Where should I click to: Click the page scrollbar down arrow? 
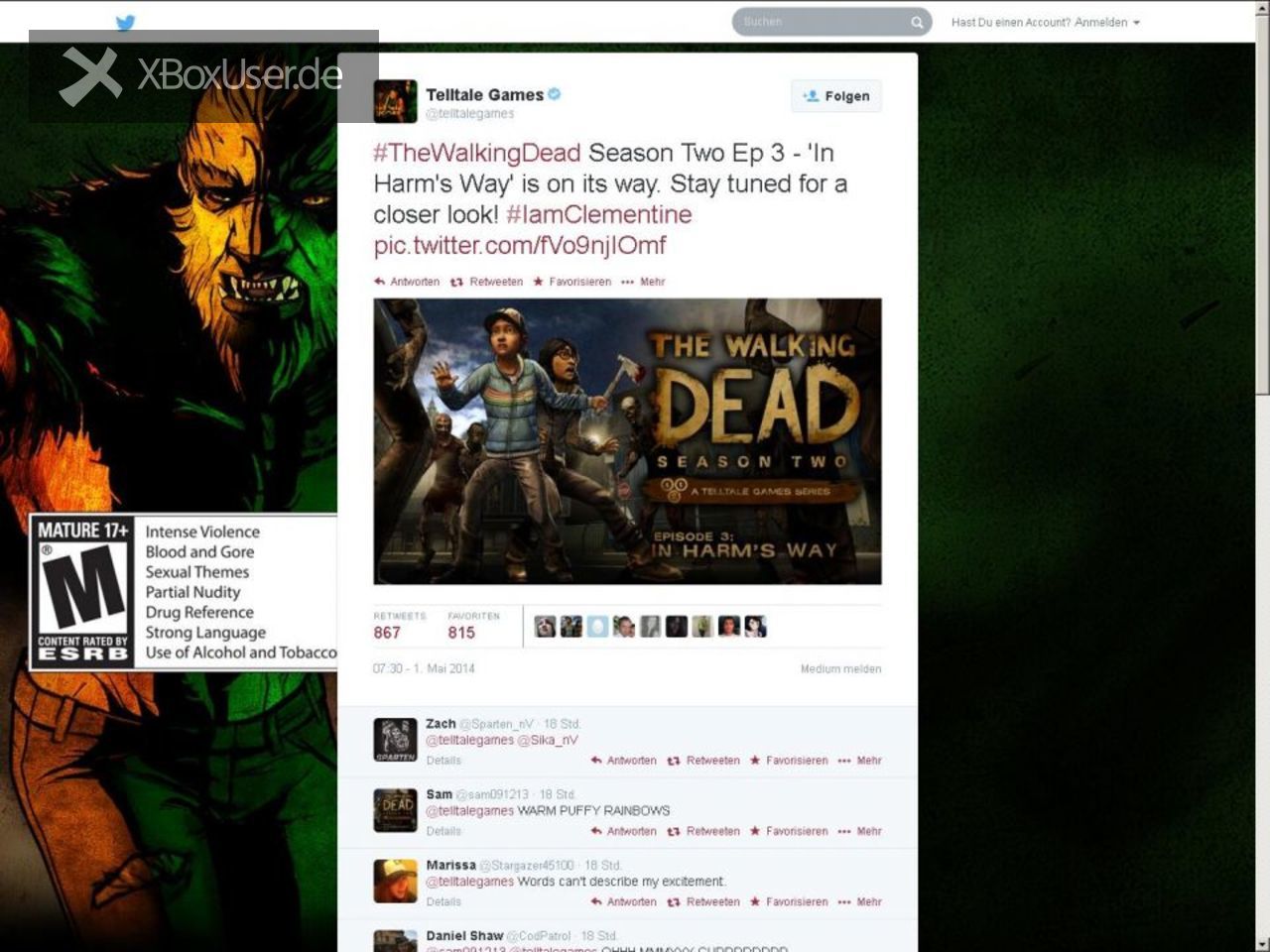(x=1262, y=943)
